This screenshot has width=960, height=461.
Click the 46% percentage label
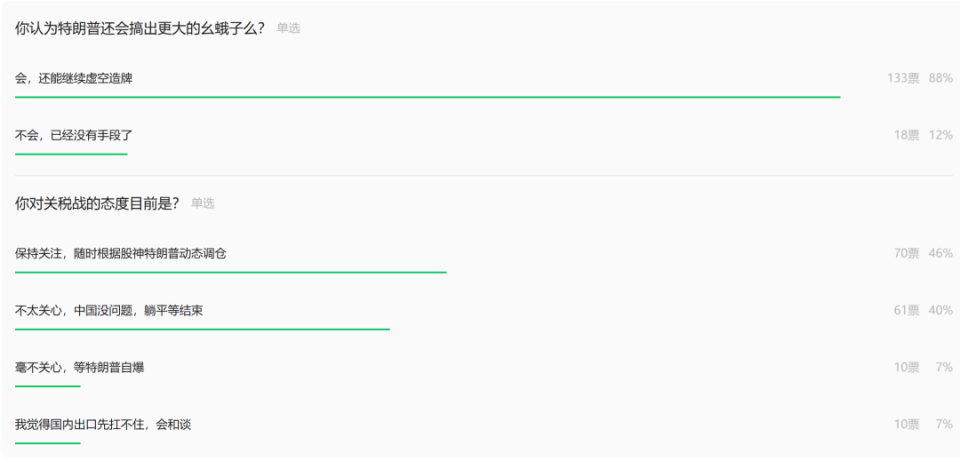[x=940, y=253]
